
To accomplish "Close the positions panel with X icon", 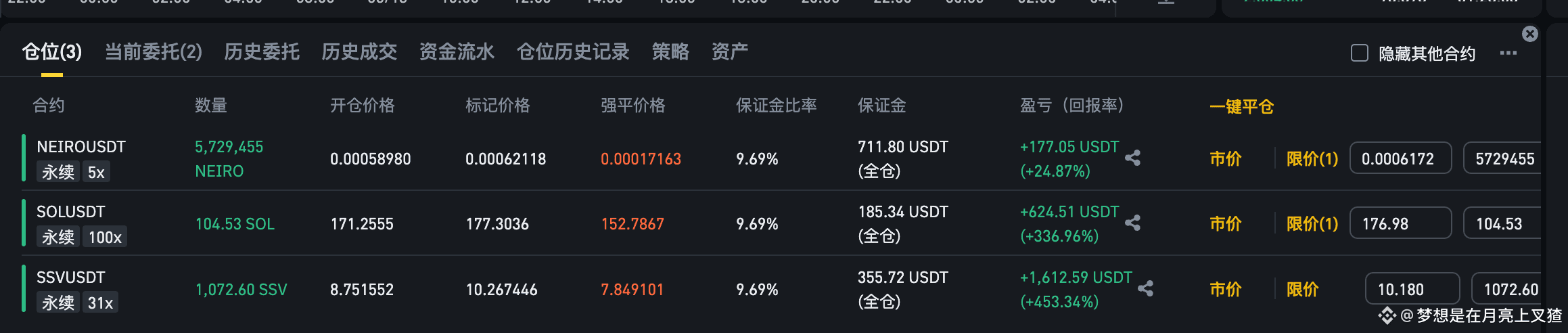I will 1529,34.
